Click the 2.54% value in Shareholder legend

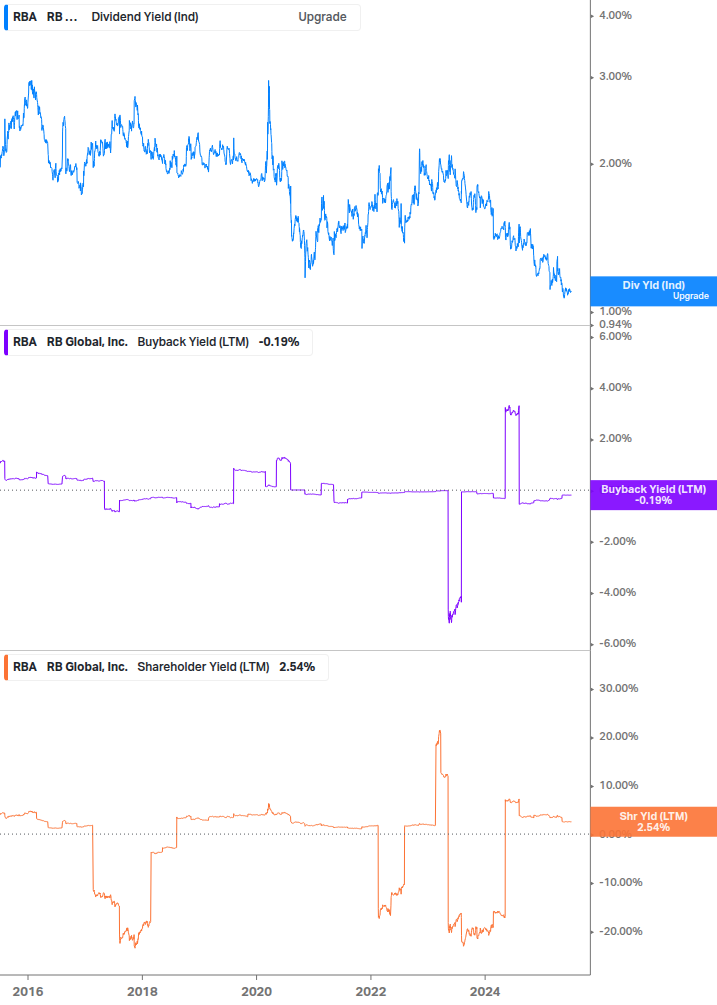tap(297, 667)
